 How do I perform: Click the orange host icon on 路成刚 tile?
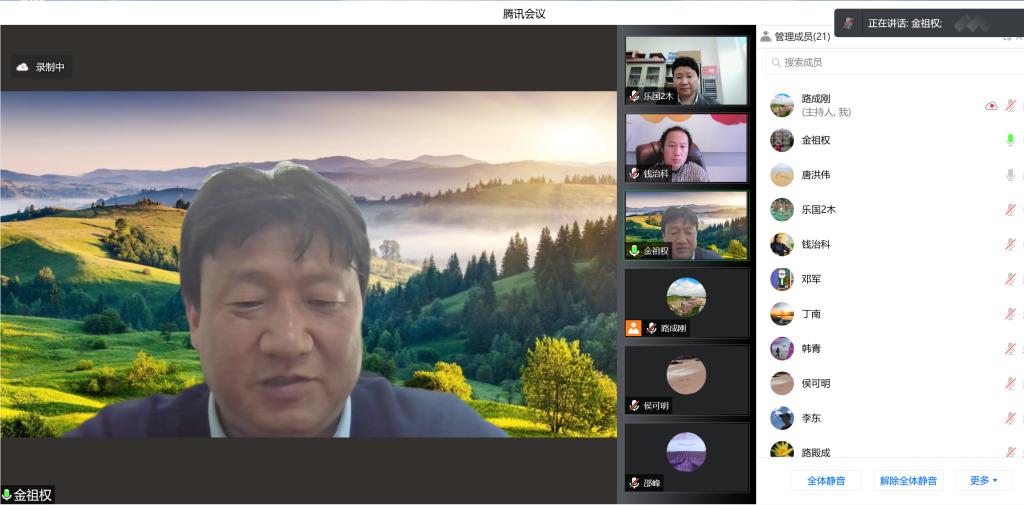(x=633, y=328)
